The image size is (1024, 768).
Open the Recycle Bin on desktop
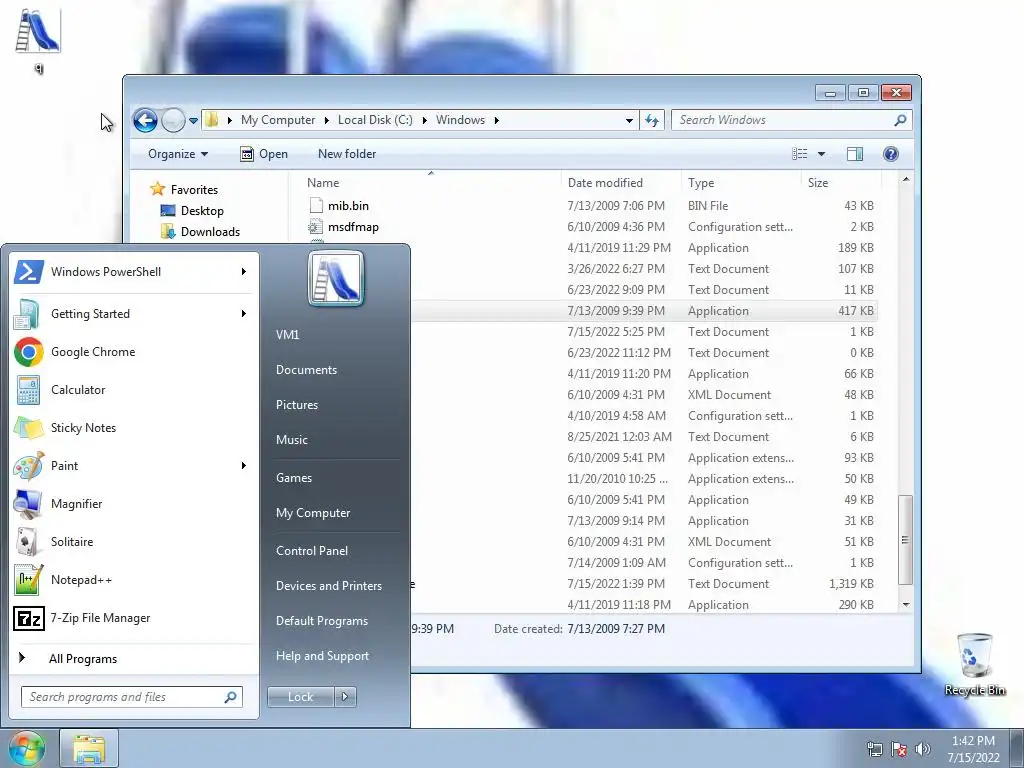tap(974, 664)
